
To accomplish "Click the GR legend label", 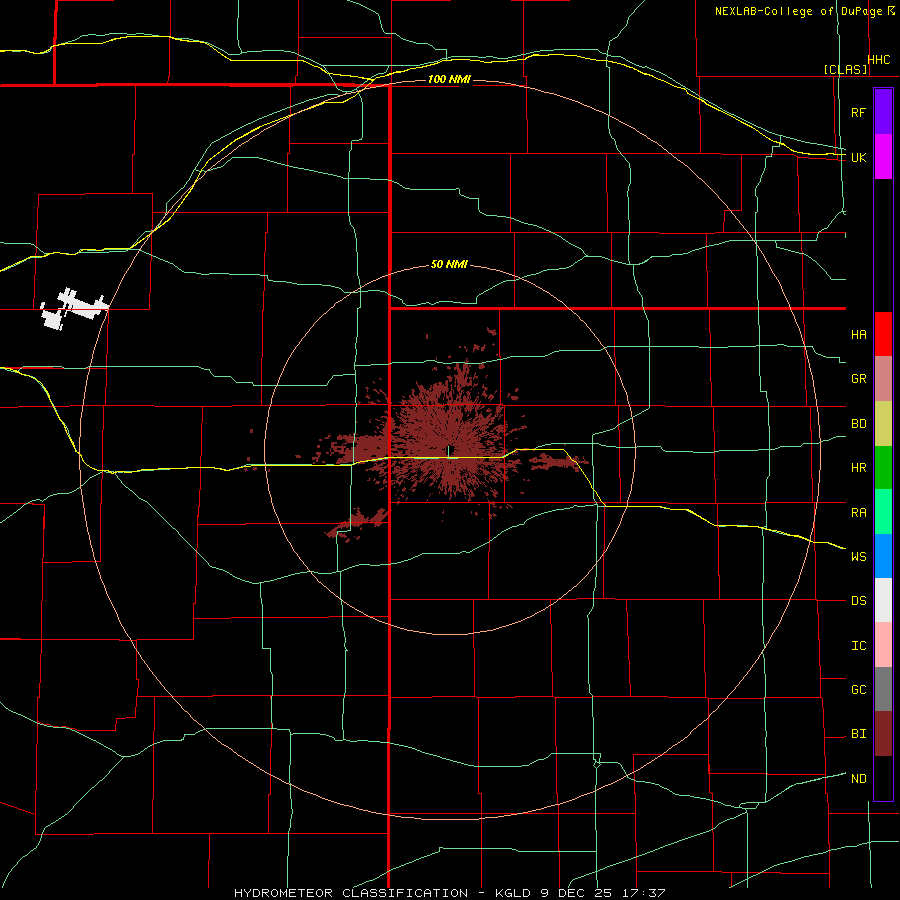I will pyautogui.click(x=858, y=379).
